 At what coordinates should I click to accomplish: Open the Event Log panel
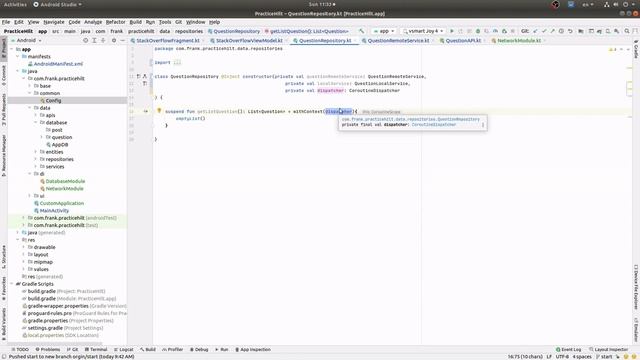pos(569,349)
